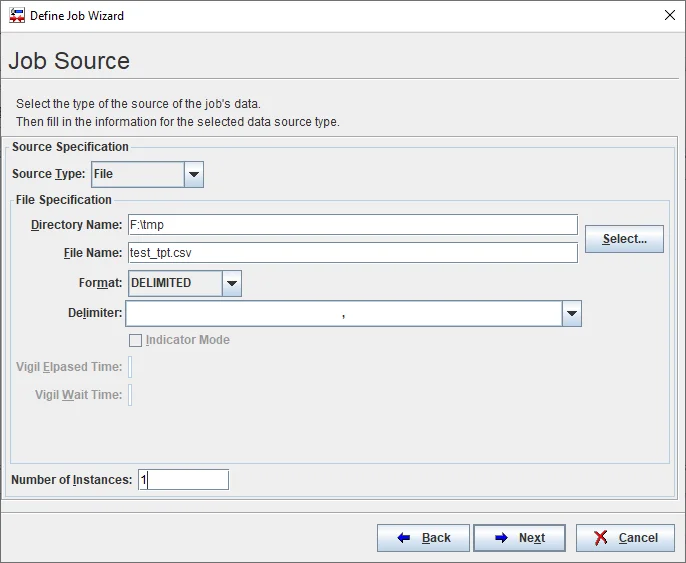Click the Source Type value 'File'
The height and width of the screenshot is (563, 686).
pyautogui.click(x=137, y=175)
